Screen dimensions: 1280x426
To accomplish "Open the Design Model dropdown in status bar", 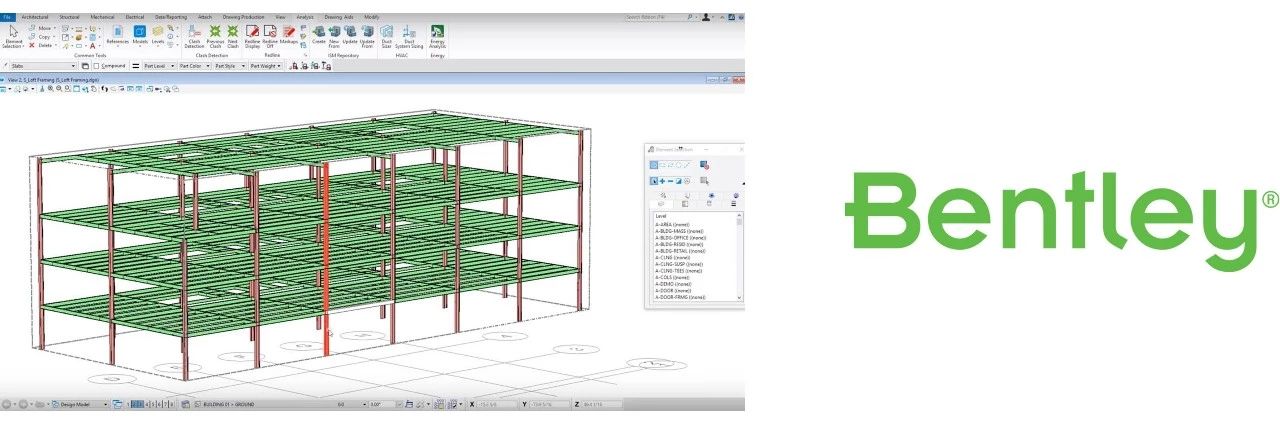I will pyautogui.click(x=81, y=404).
